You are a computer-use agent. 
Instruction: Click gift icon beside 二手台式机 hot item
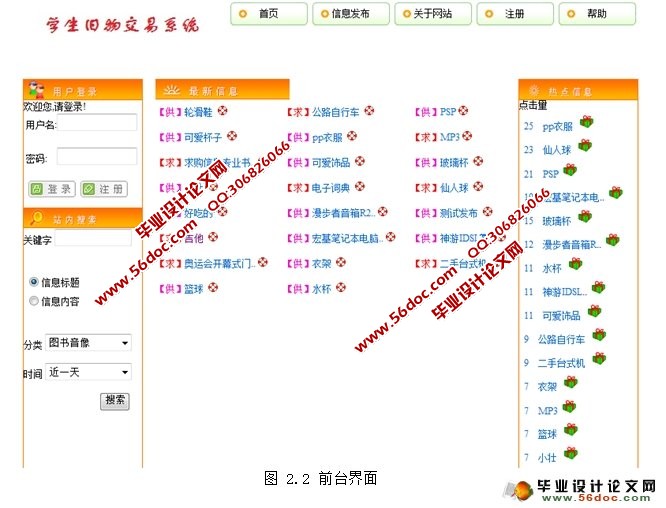(599, 358)
